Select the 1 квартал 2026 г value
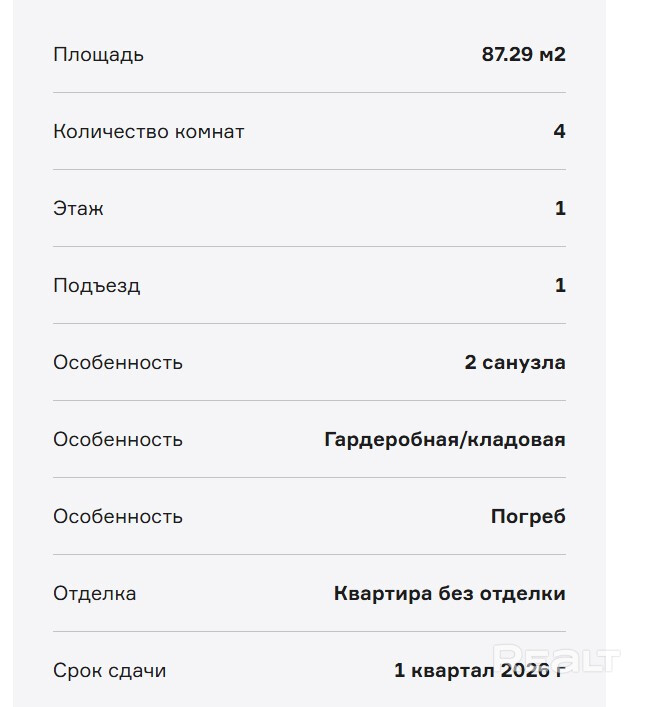 click(478, 671)
